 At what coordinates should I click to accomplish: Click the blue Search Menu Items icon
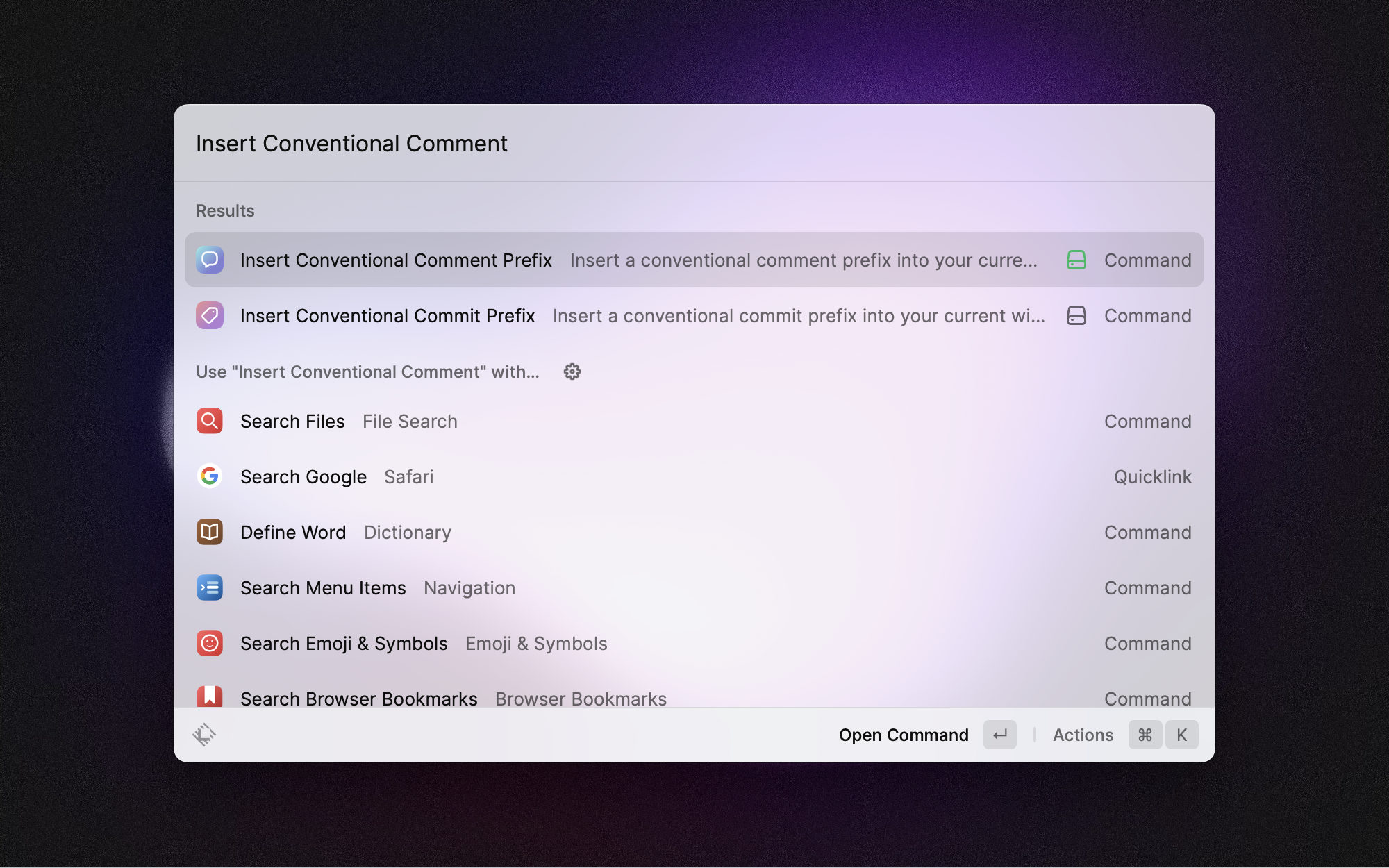210,587
